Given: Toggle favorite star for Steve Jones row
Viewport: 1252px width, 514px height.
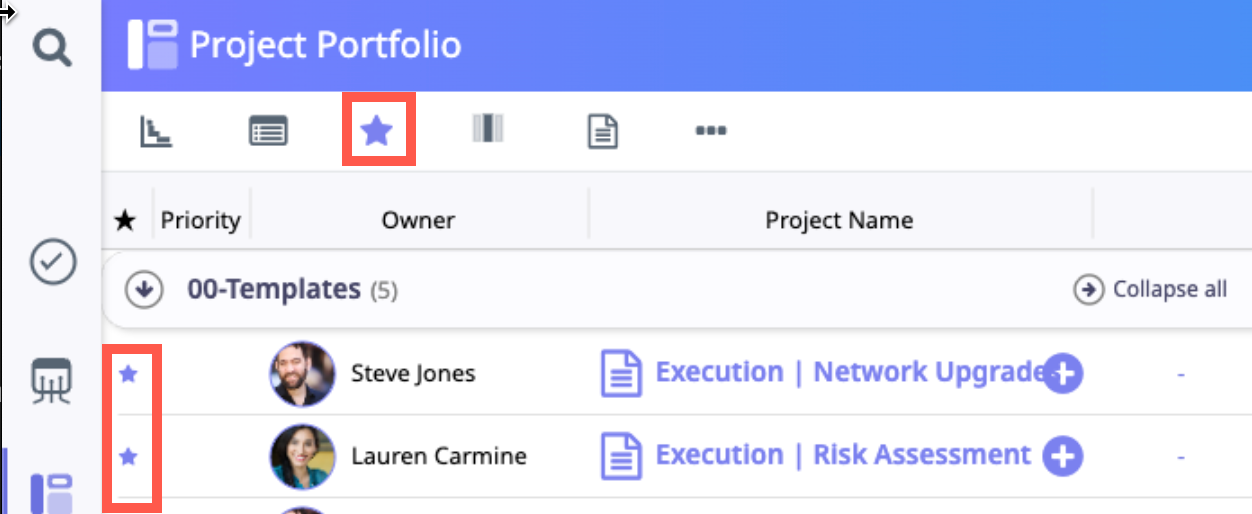Looking at the screenshot, I should click(129, 374).
